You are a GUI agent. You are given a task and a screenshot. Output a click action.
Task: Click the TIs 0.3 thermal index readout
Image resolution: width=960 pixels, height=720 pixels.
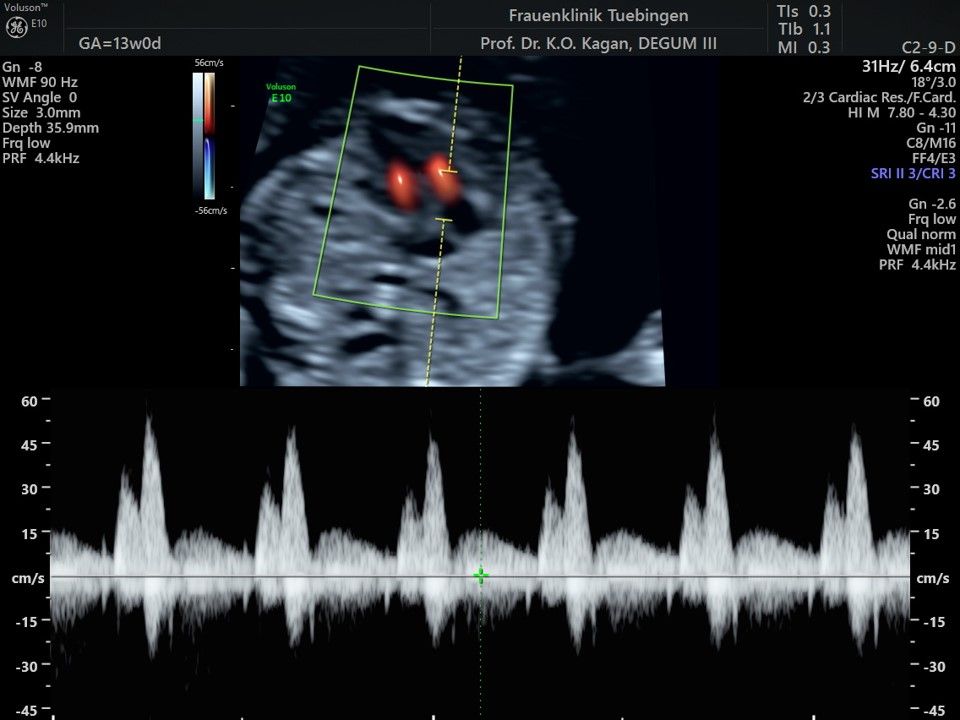(x=803, y=11)
